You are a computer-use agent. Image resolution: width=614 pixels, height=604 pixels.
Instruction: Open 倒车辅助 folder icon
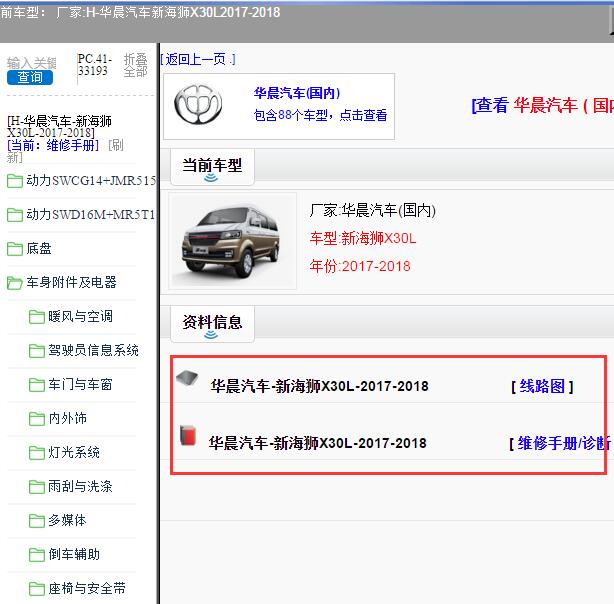[37, 555]
